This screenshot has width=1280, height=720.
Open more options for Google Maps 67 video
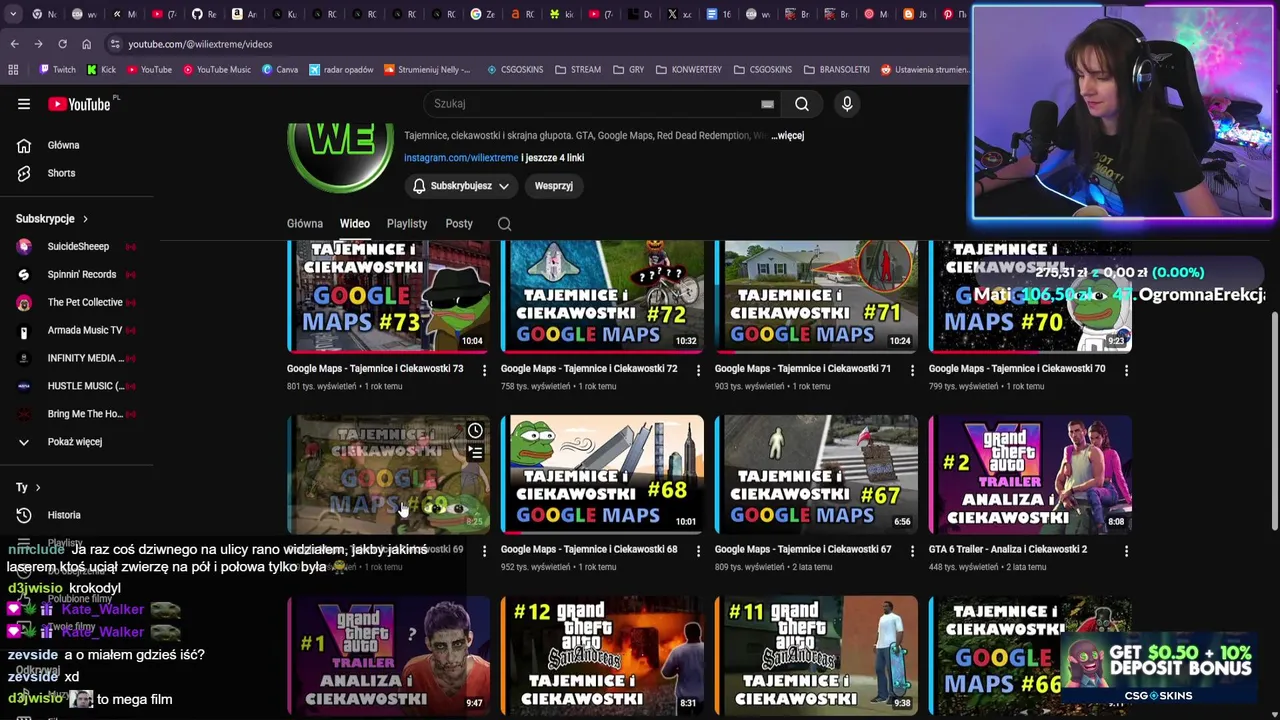(912, 551)
